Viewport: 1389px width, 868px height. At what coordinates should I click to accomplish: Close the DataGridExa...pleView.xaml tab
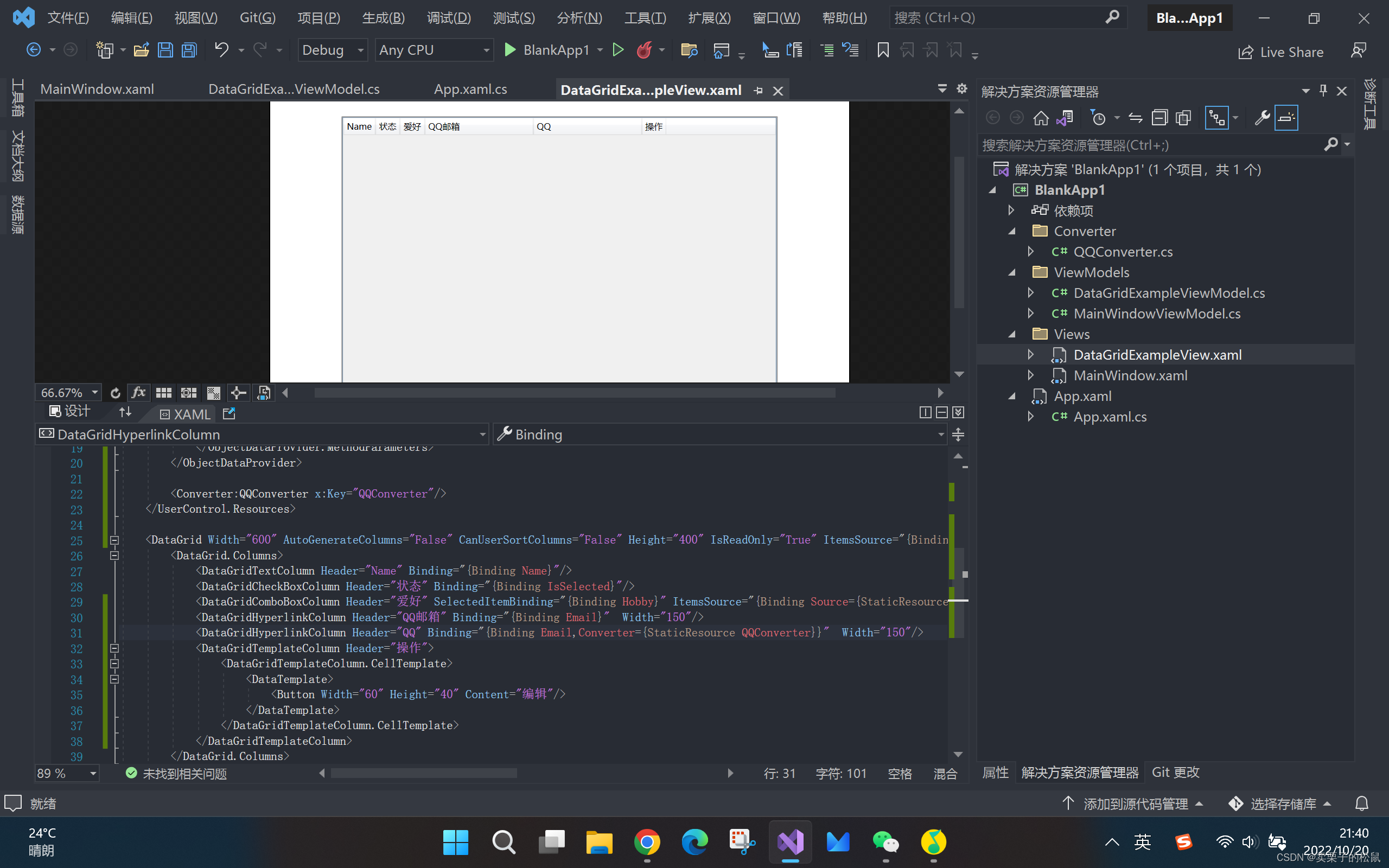point(778,91)
